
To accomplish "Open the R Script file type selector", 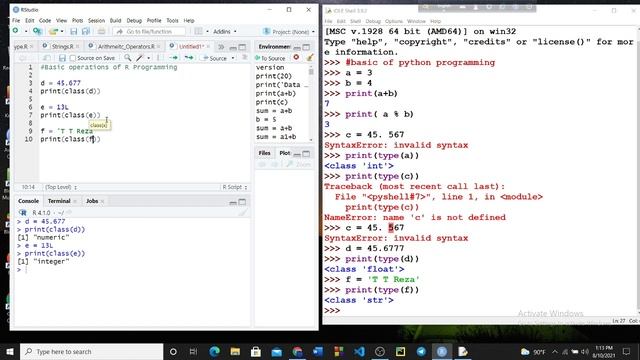I will [235, 187].
